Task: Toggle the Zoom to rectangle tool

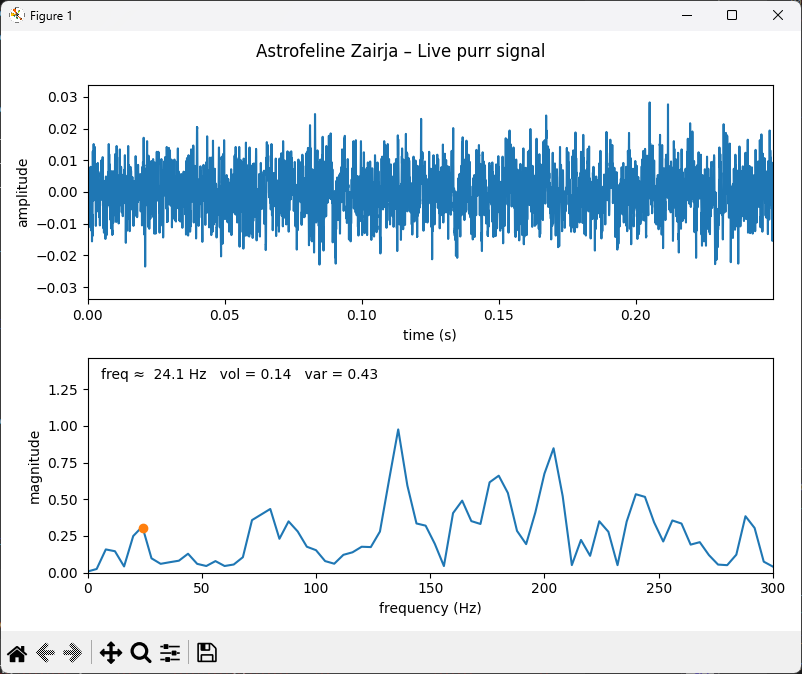Action: [141, 653]
